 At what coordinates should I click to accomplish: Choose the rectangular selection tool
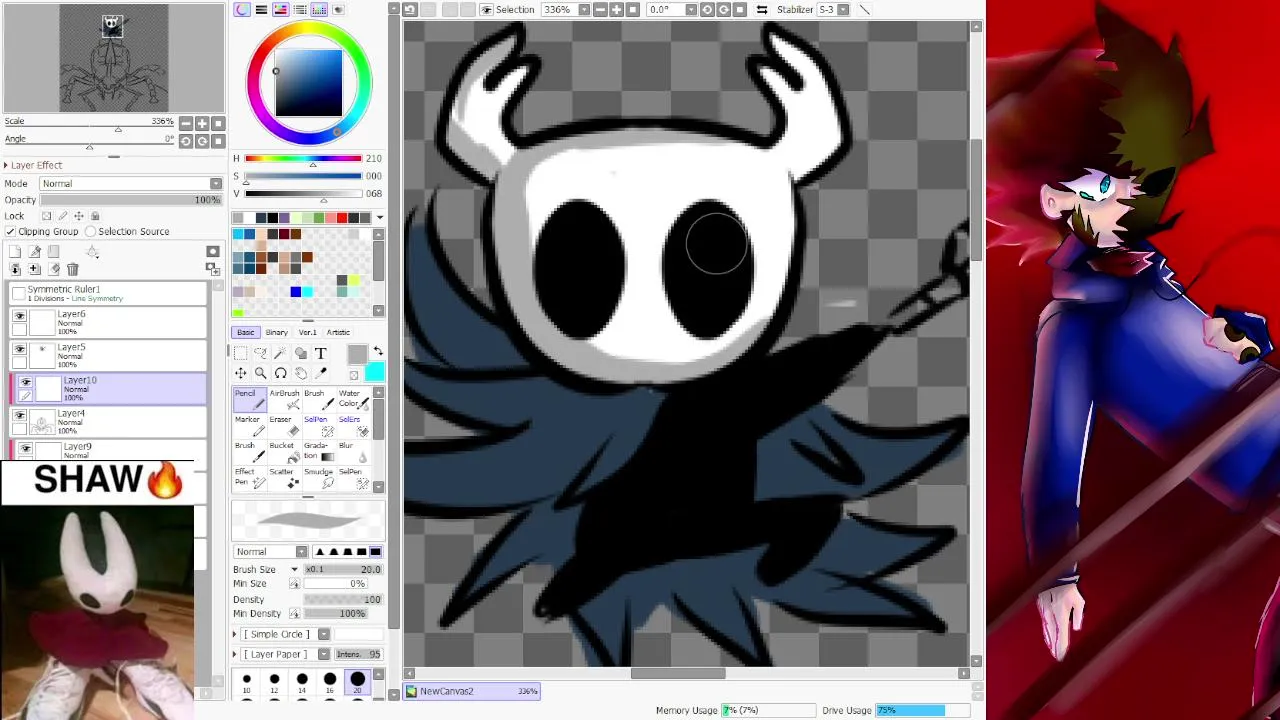tap(241, 353)
